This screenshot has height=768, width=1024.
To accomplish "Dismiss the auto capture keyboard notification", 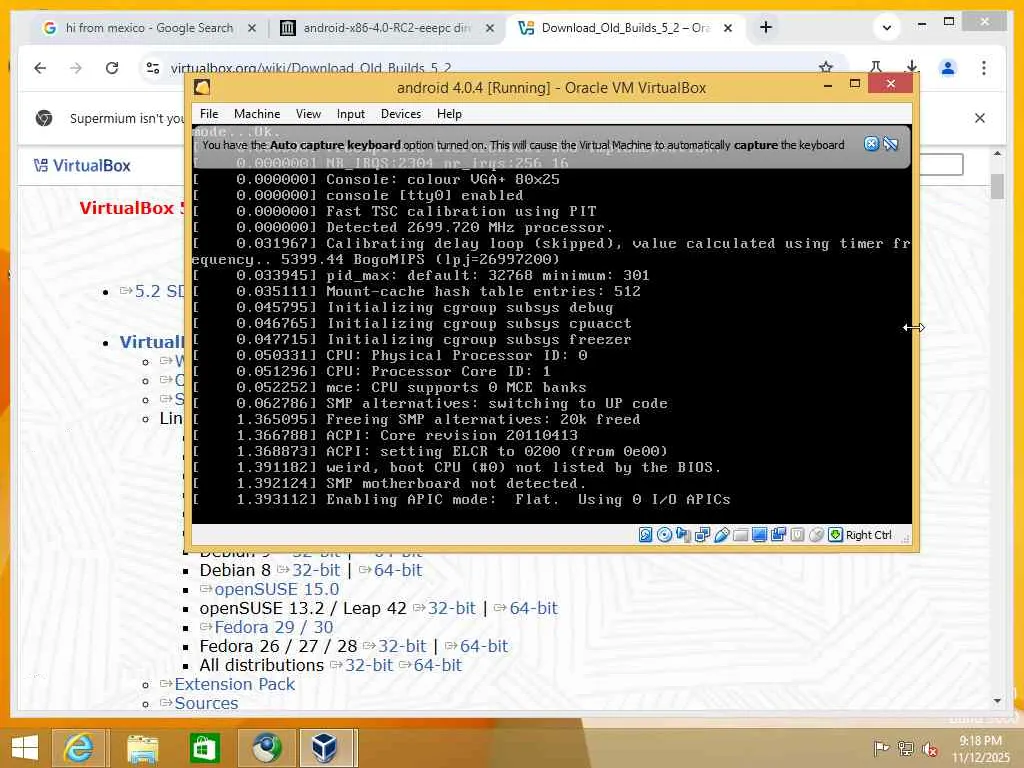I will (871, 144).
